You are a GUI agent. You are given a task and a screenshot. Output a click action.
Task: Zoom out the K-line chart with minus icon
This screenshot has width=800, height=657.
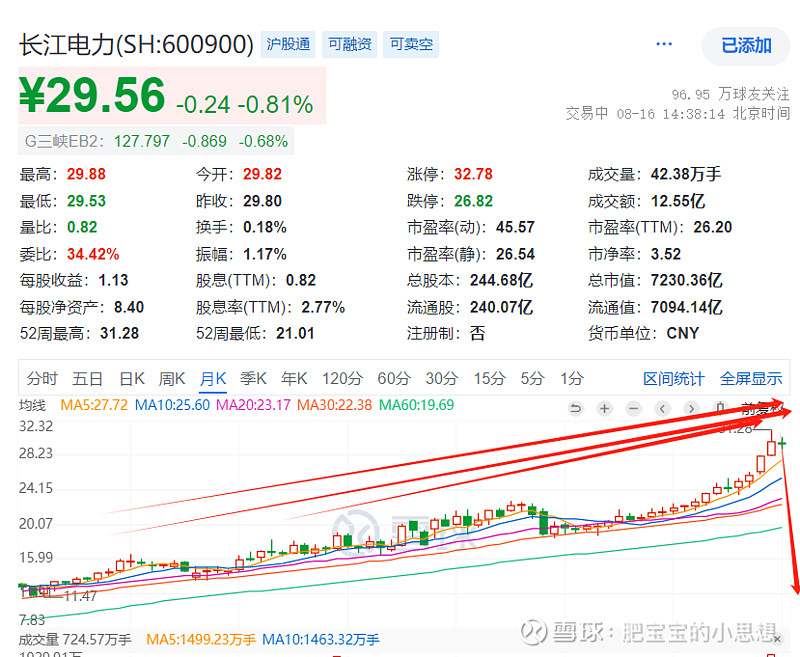(634, 409)
